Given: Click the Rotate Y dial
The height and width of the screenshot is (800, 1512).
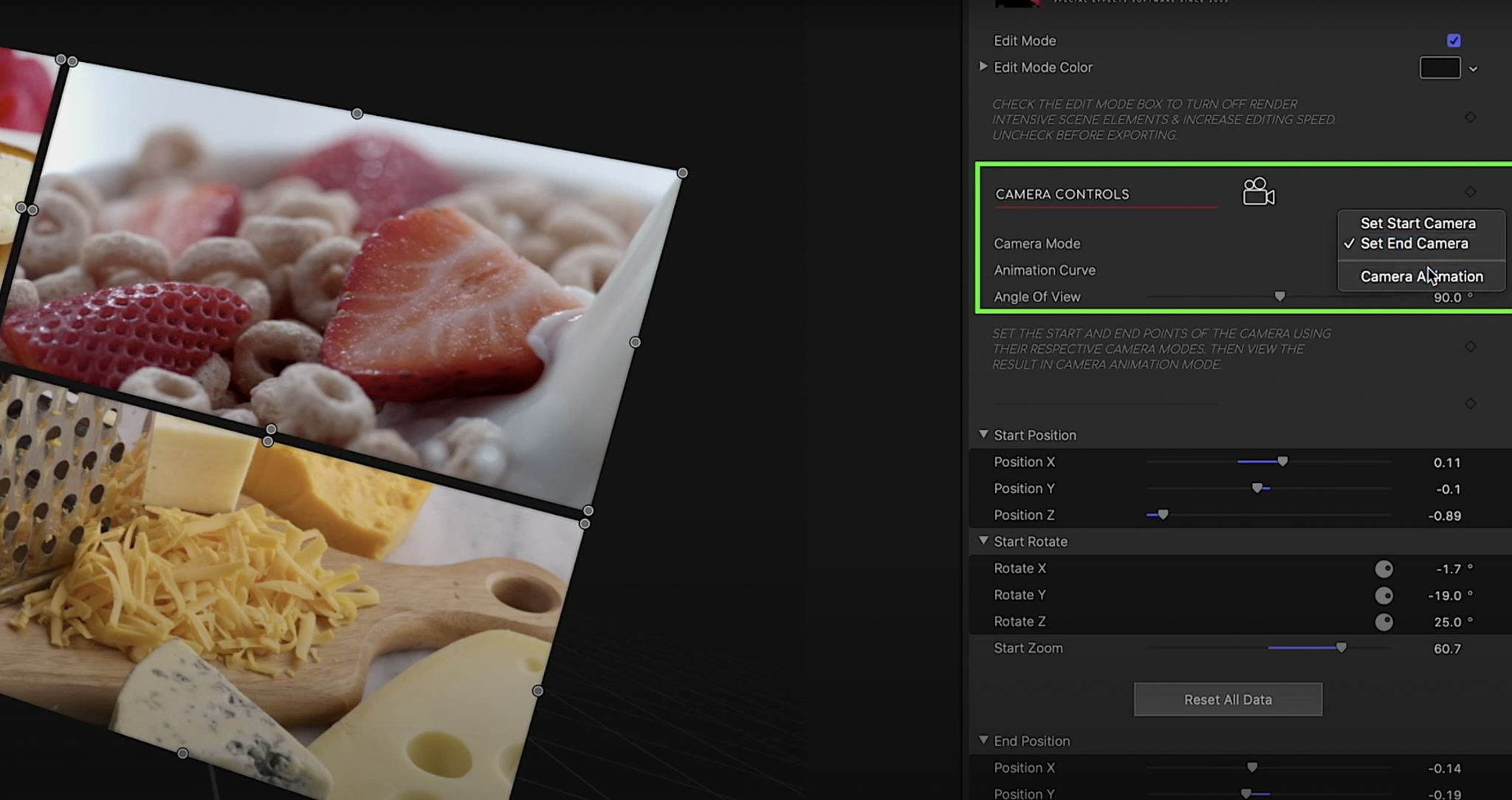Looking at the screenshot, I should click(x=1384, y=595).
